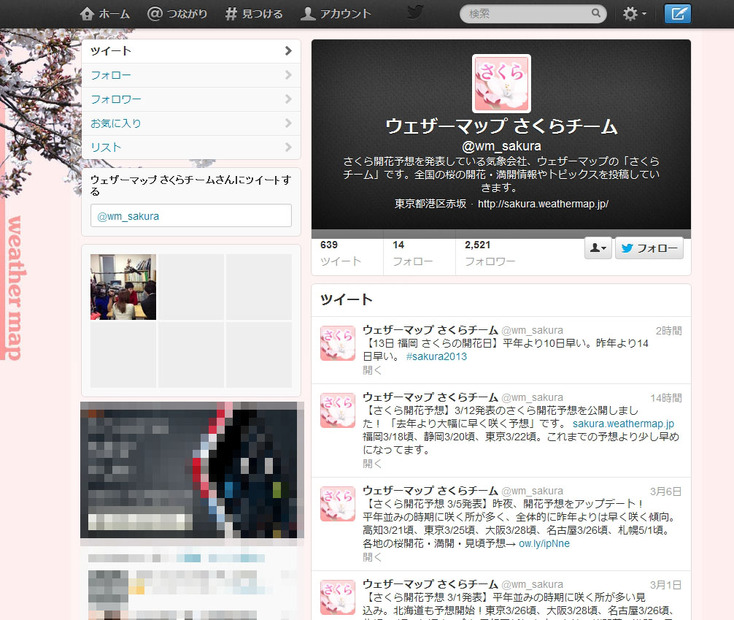Click the 東京都港区赤坂 location text
Image resolution: width=734 pixels, height=620 pixels.
click(x=430, y=204)
